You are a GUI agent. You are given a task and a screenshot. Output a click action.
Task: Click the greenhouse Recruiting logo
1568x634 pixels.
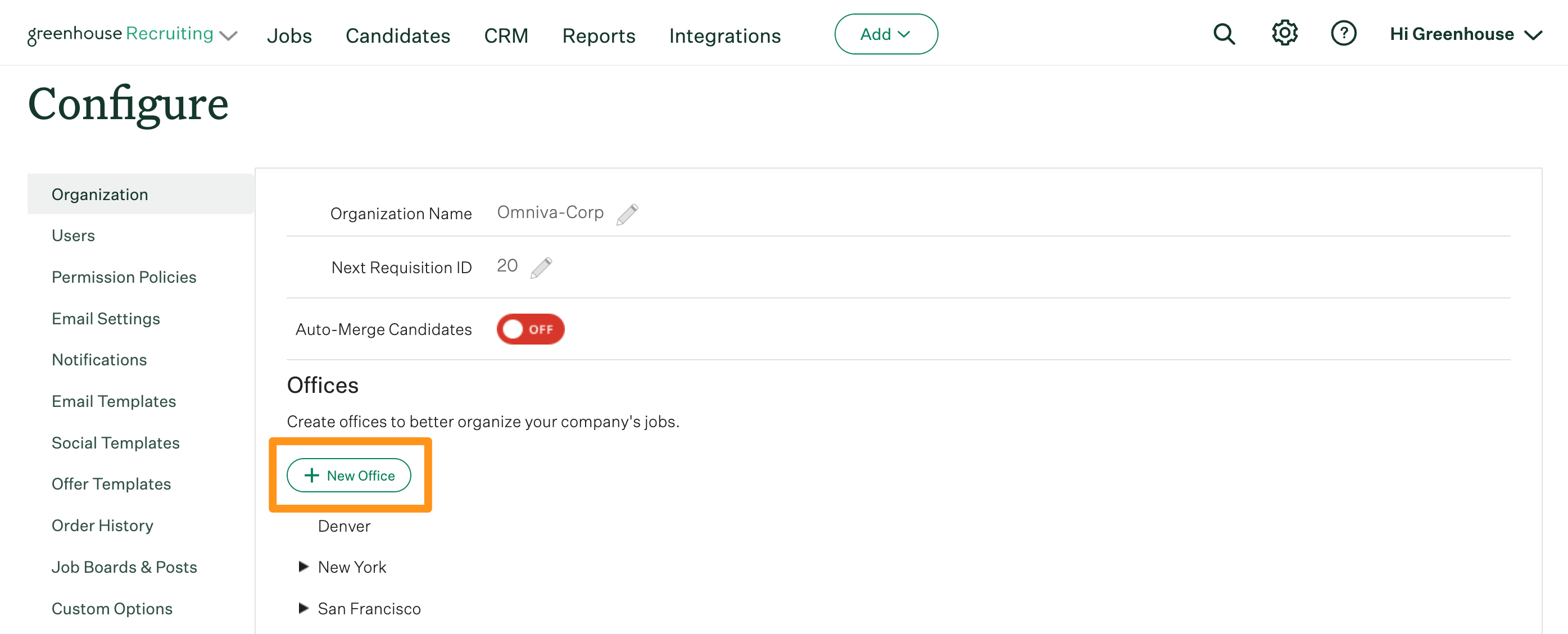pos(119,34)
